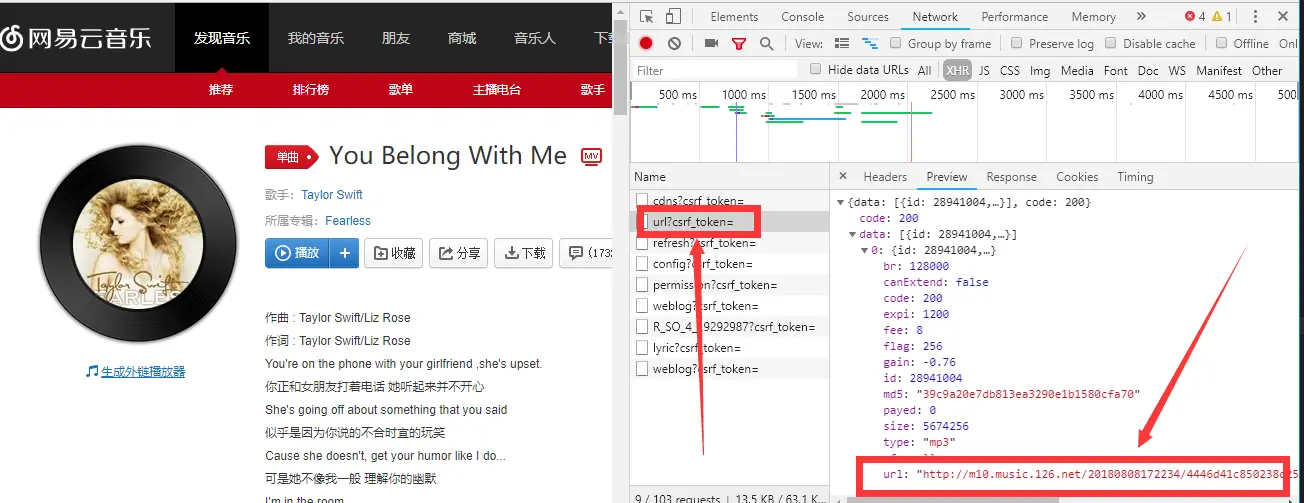Screen dimensions: 1304x503
Task: Enable Preserve log checkbox
Action: point(1017,43)
